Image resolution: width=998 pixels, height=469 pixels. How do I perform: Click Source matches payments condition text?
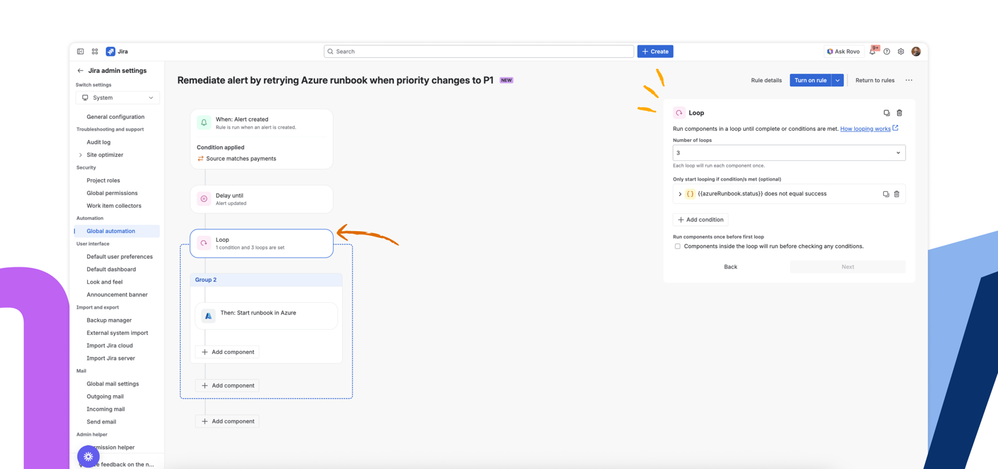(x=241, y=158)
